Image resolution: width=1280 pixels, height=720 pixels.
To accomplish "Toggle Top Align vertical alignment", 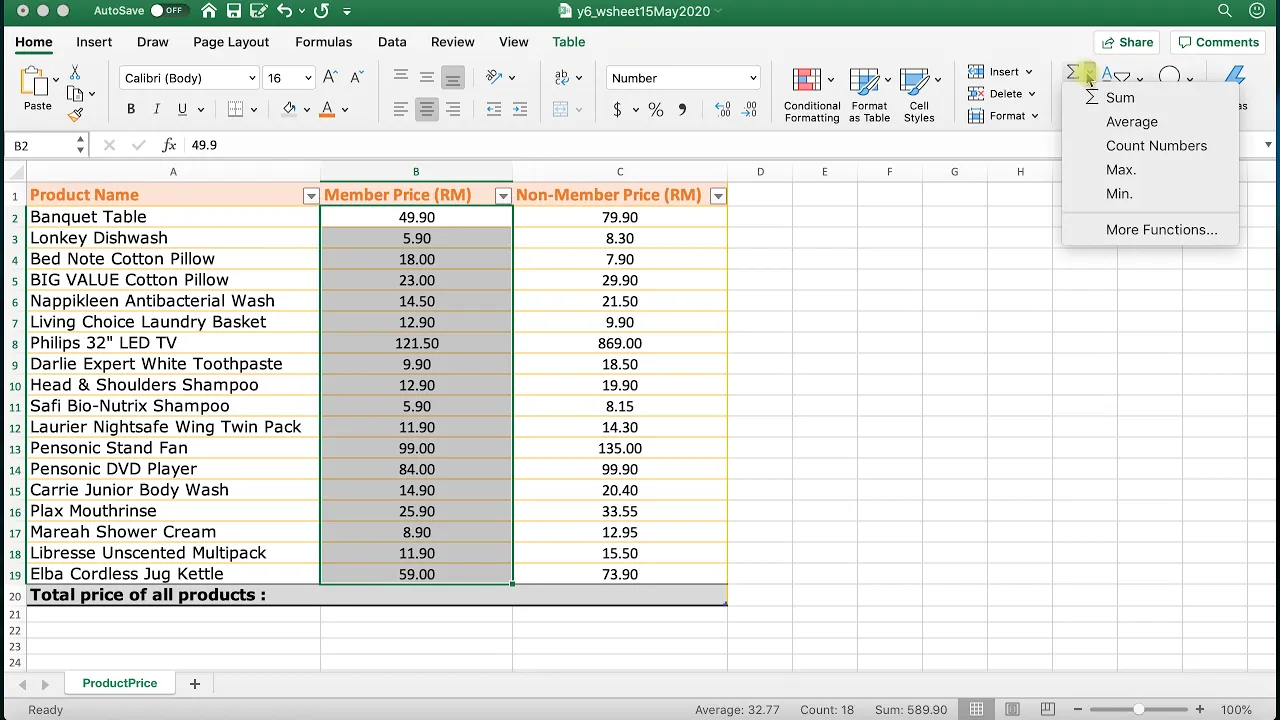I will (401, 77).
